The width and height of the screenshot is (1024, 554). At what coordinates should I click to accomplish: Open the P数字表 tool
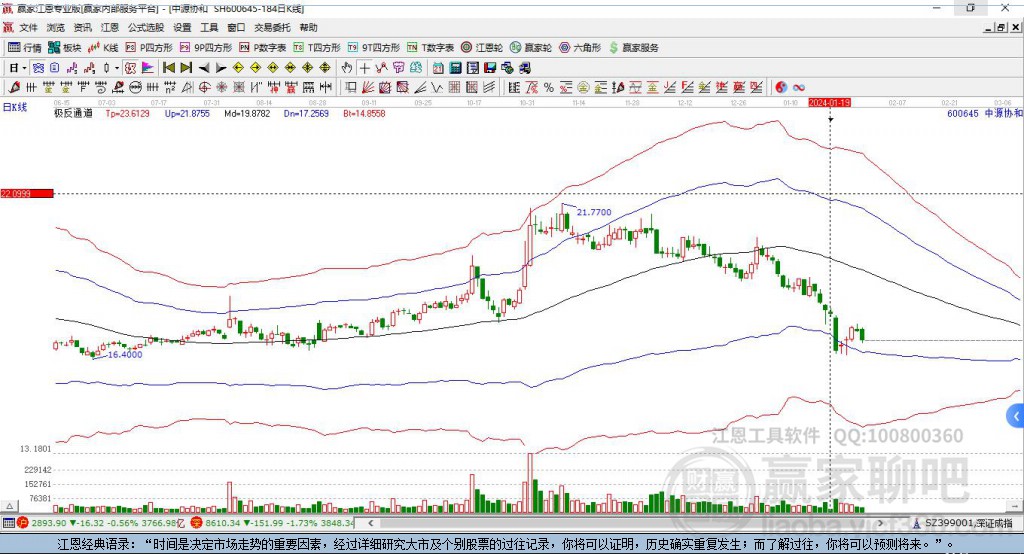pyautogui.click(x=263, y=48)
